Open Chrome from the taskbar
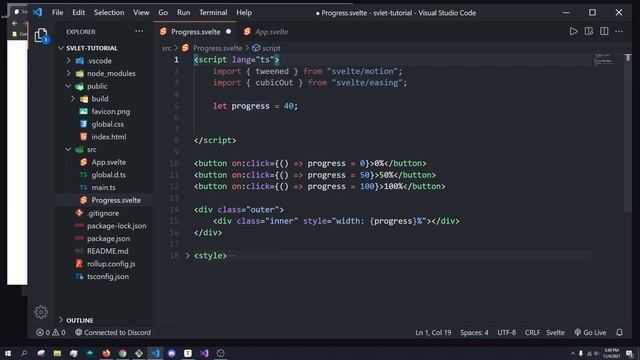Viewport: 640px width, 360px height. pos(122,353)
